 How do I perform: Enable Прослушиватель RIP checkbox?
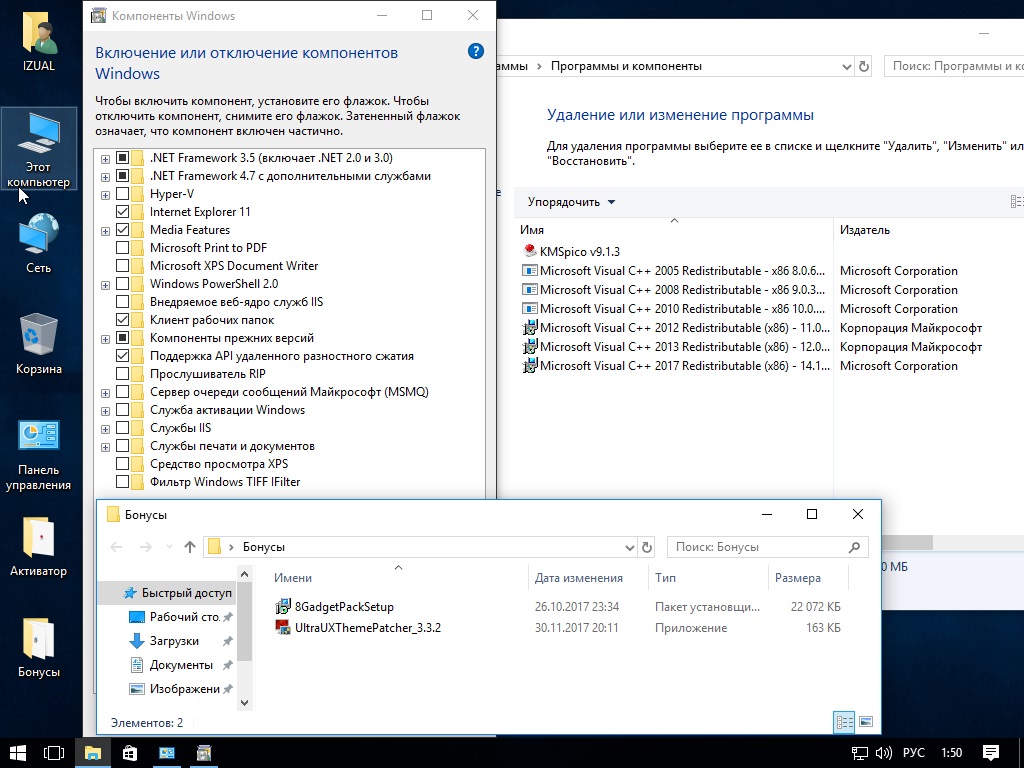point(122,374)
